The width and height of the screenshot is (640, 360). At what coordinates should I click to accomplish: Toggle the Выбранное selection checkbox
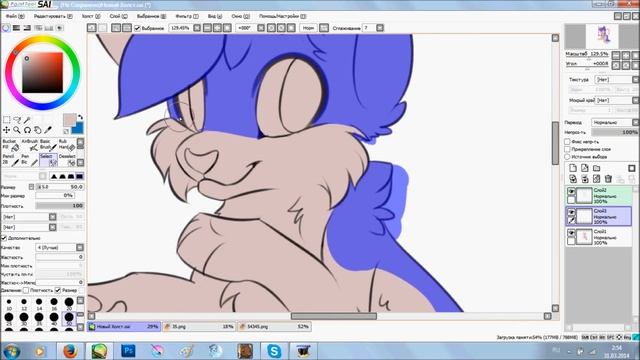pos(138,28)
